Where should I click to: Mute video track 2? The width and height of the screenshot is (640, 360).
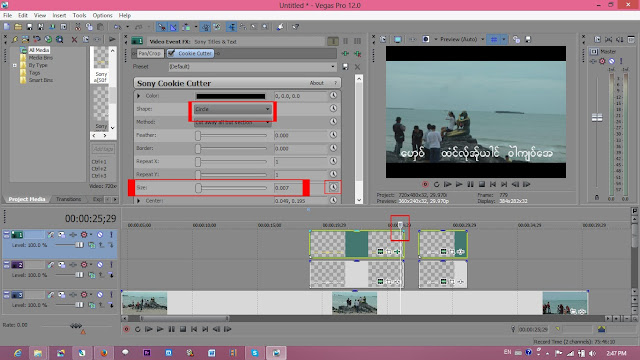pyautogui.click(x=100, y=264)
